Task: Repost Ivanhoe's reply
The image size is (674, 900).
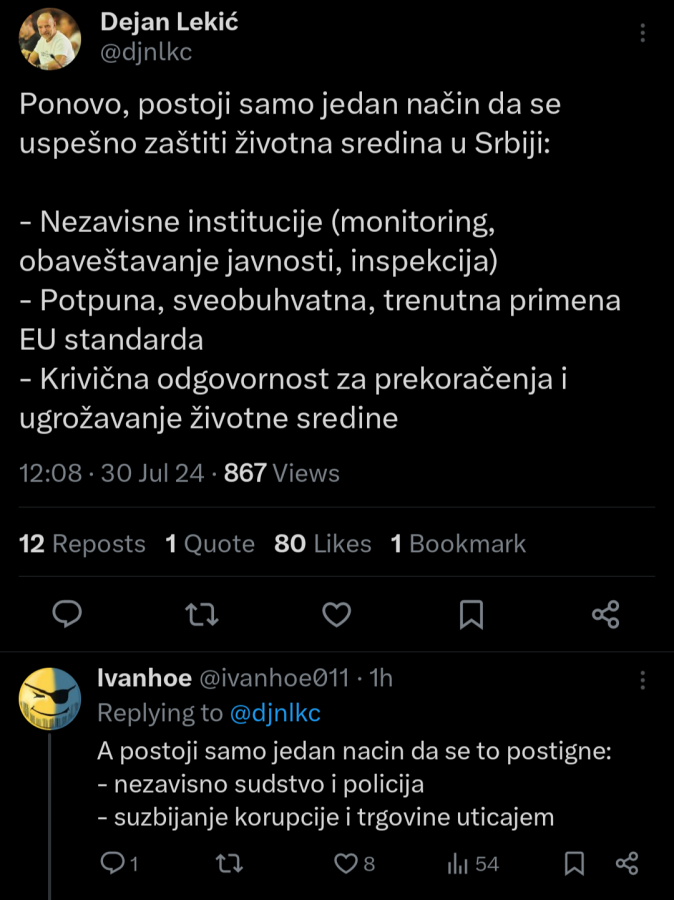Action: [x=229, y=863]
